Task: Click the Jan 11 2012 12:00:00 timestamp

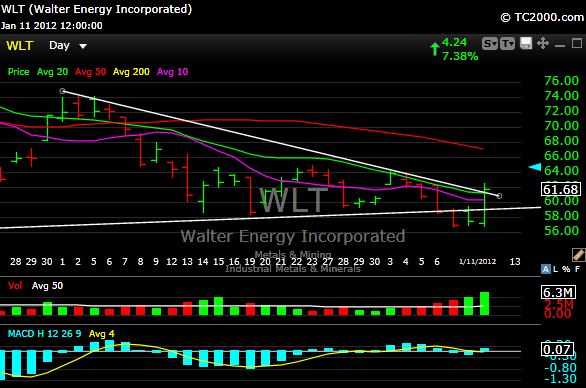Action: [52, 26]
